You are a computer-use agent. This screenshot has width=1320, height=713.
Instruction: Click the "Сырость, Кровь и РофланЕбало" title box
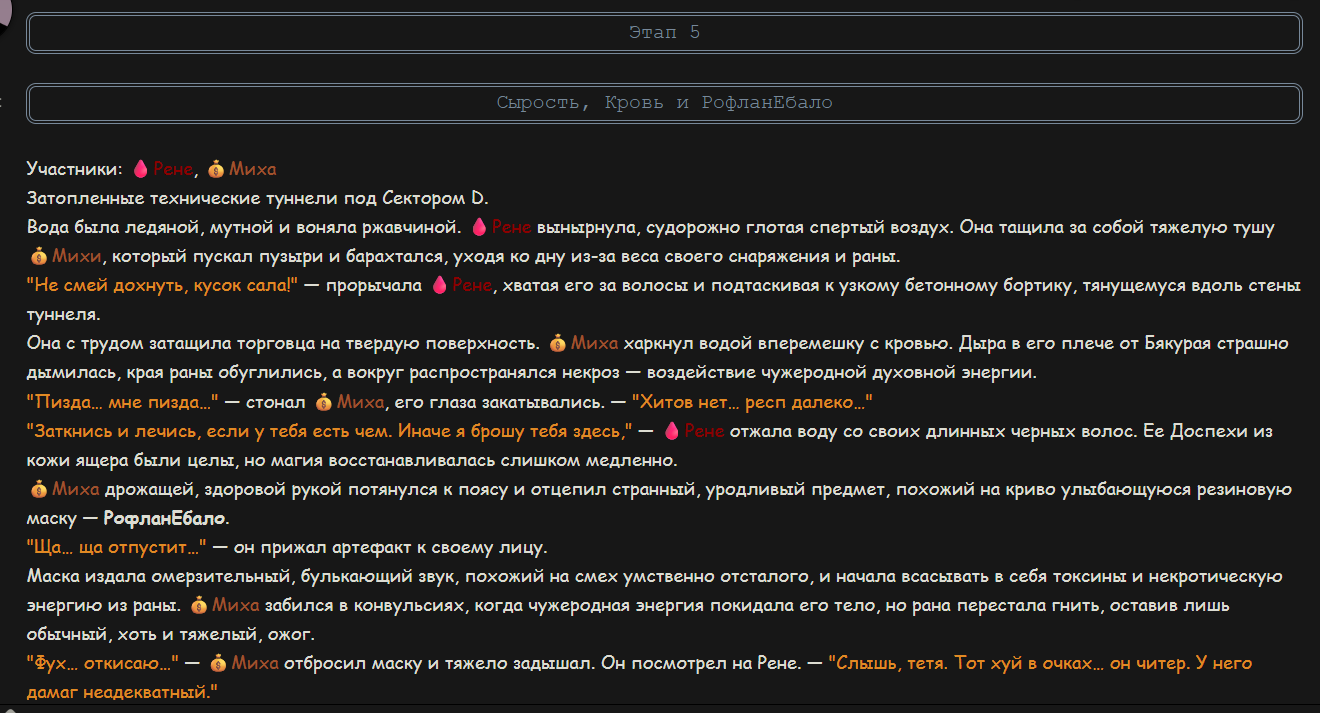(664, 103)
